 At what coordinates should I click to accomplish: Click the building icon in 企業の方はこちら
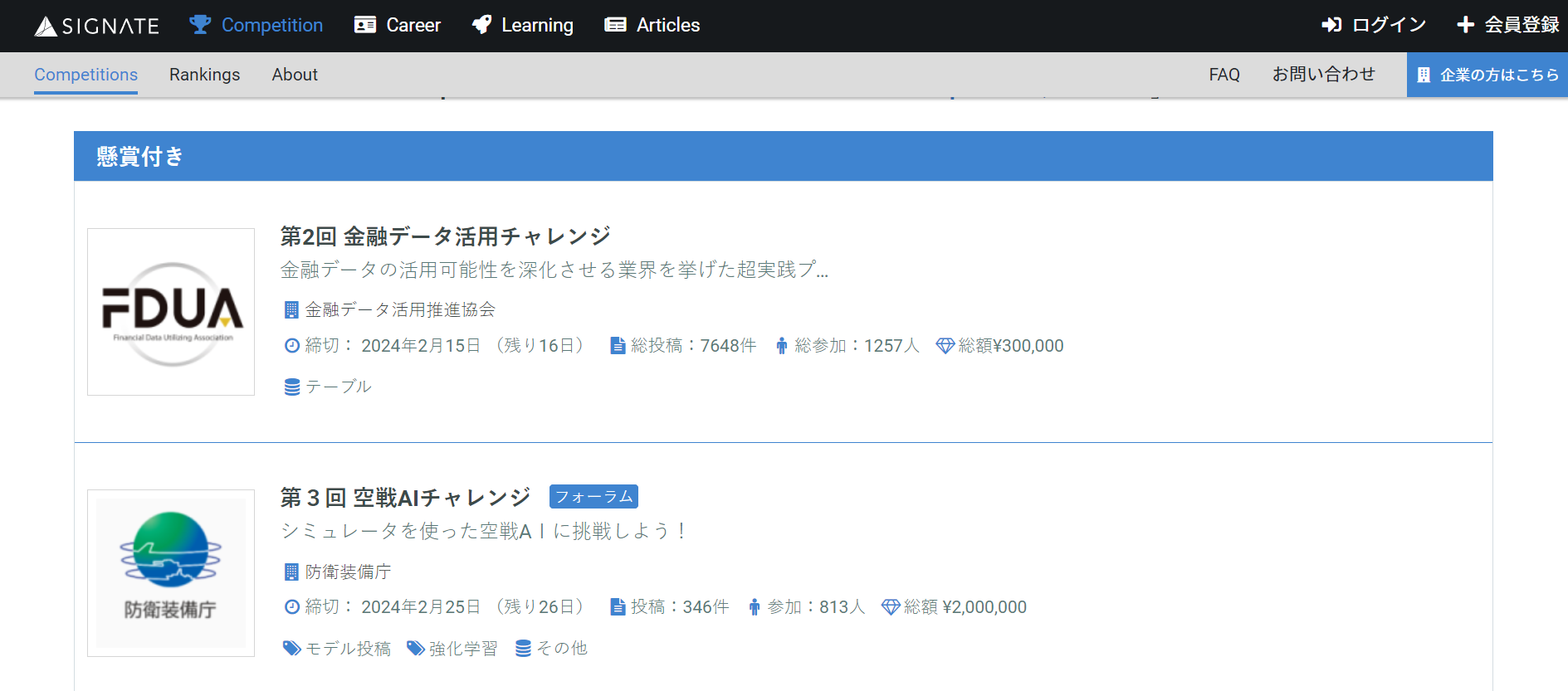click(x=1424, y=75)
